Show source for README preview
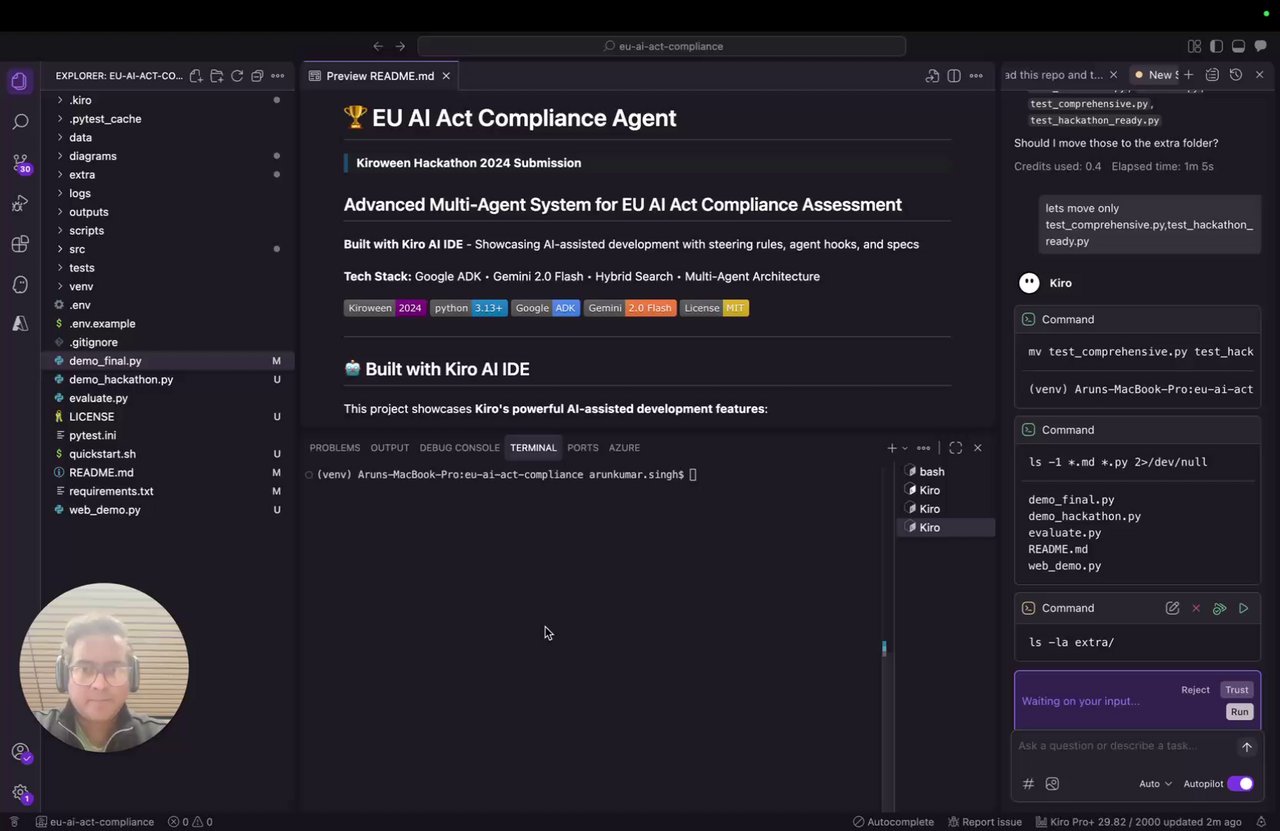The width and height of the screenshot is (1280, 831). (x=932, y=76)
